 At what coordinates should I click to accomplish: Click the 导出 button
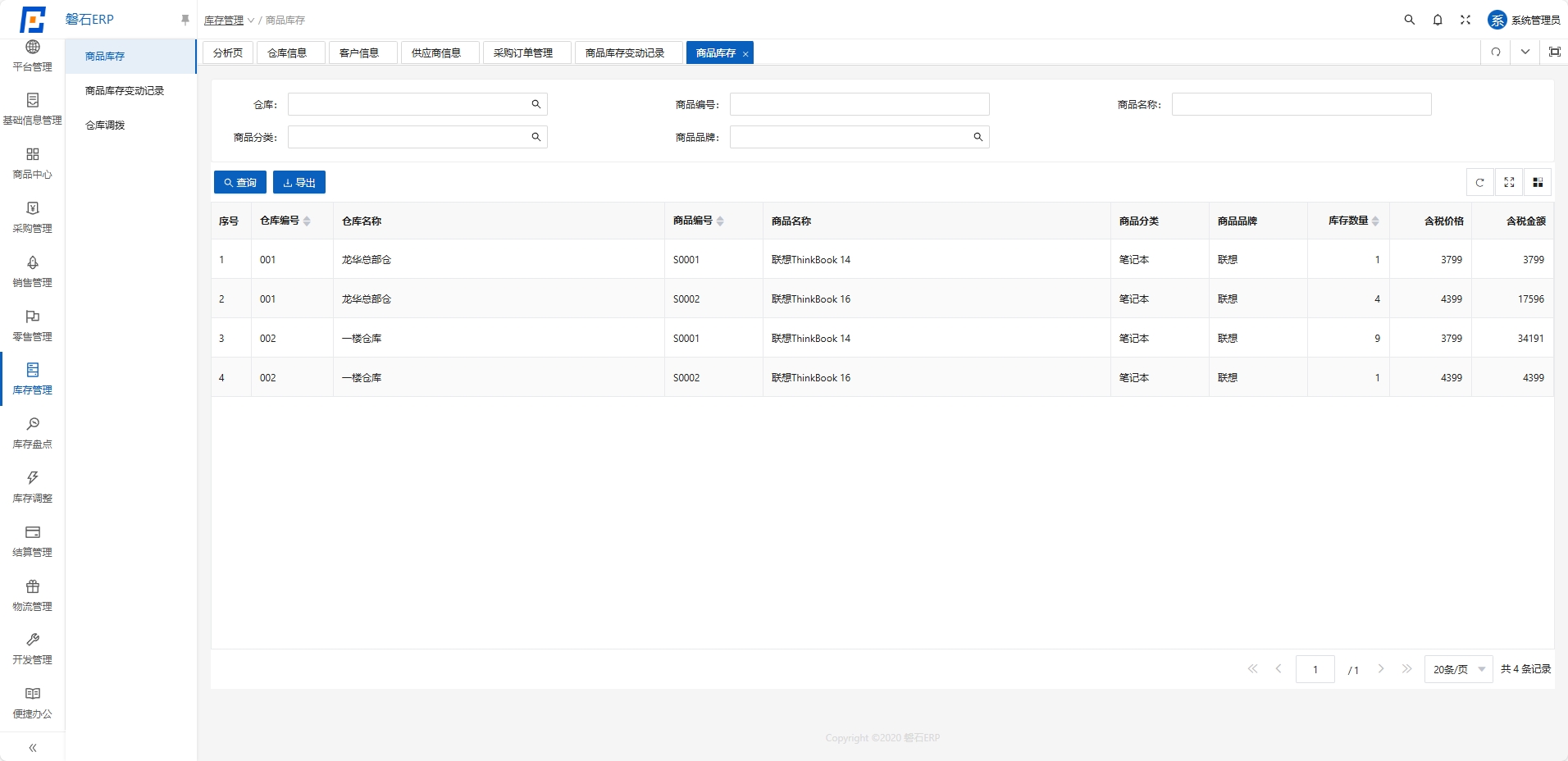(299, 182)
